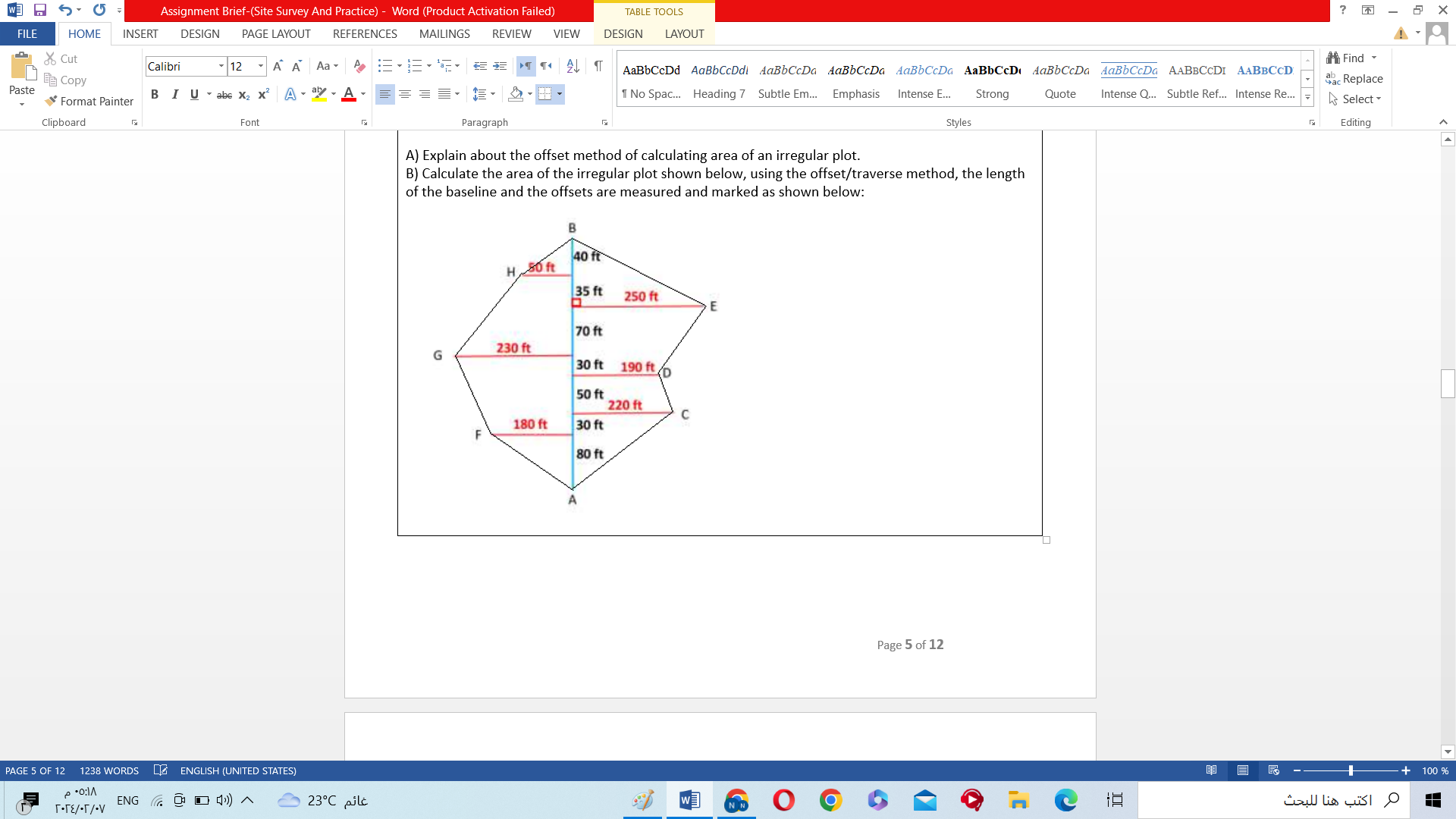The width and height of the screenshot is (1456, 819).
Task: Click the Format Painter brush icon
Action: point(51,101)
